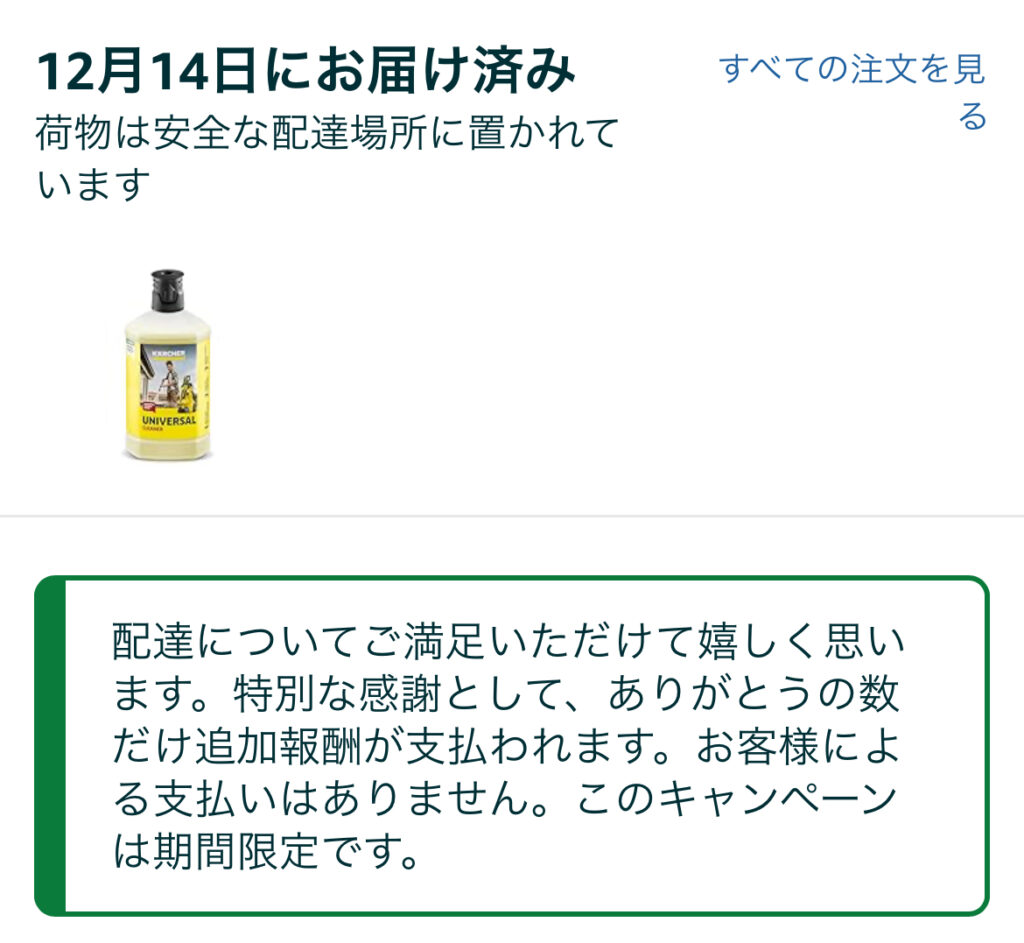Tap the は期間限定です closing line

pos(266,851)
